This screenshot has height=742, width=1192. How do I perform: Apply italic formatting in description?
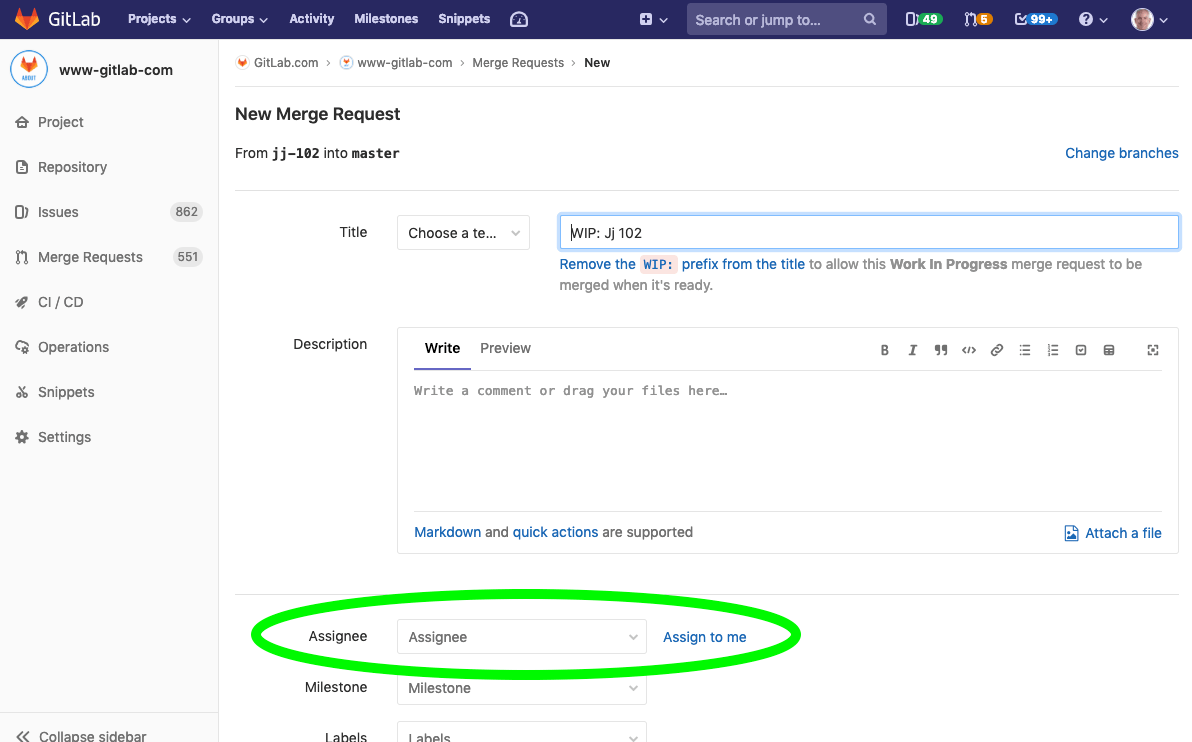(912, 350)
